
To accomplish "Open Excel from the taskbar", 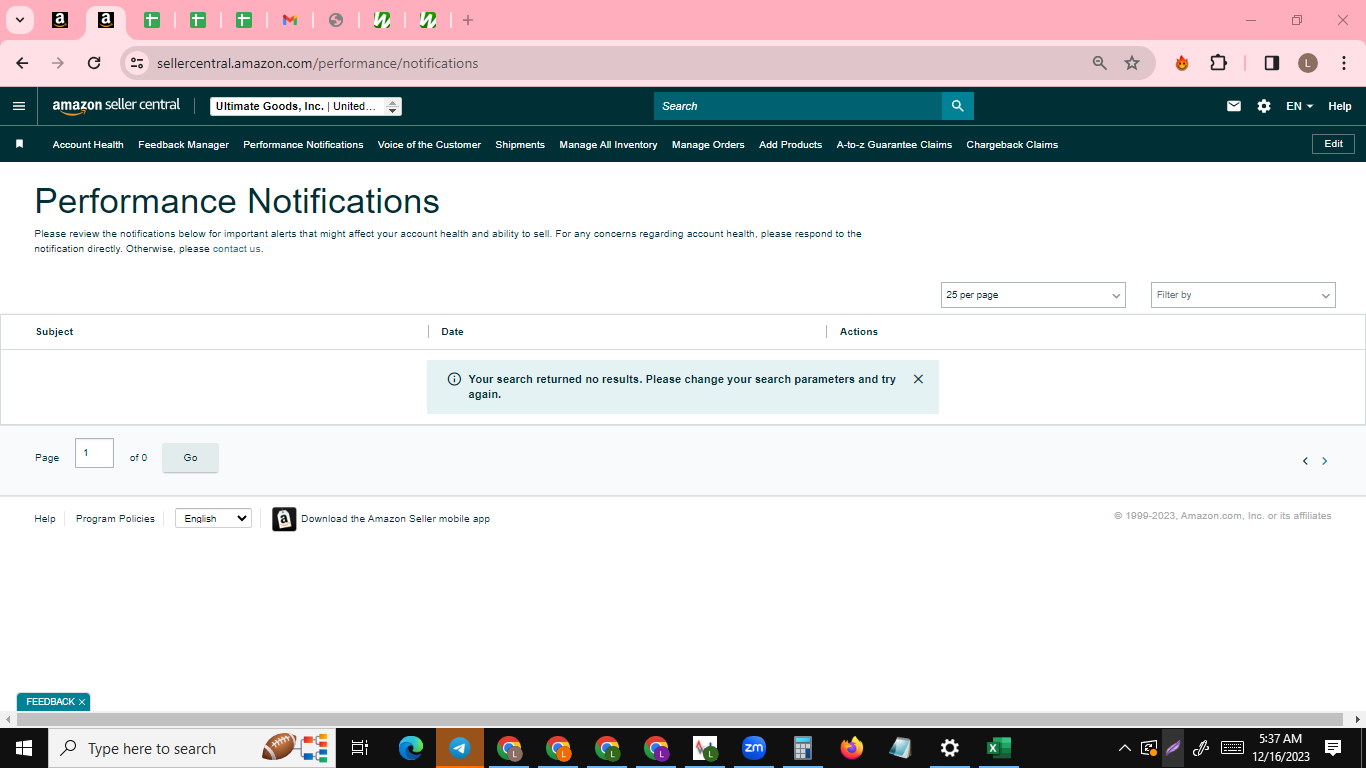I will (998, 748).
